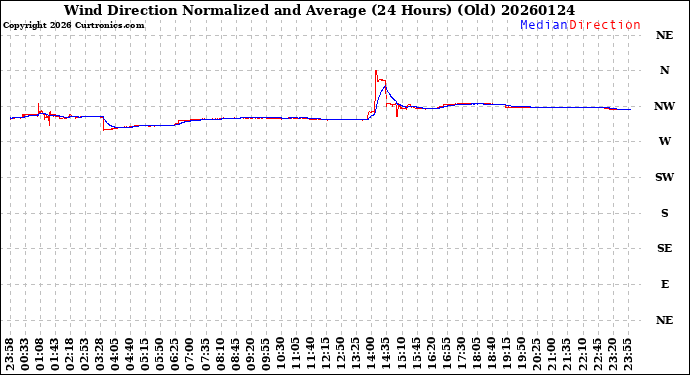
Task: Click the 15:45 time label
Action: tap(416, 355)
